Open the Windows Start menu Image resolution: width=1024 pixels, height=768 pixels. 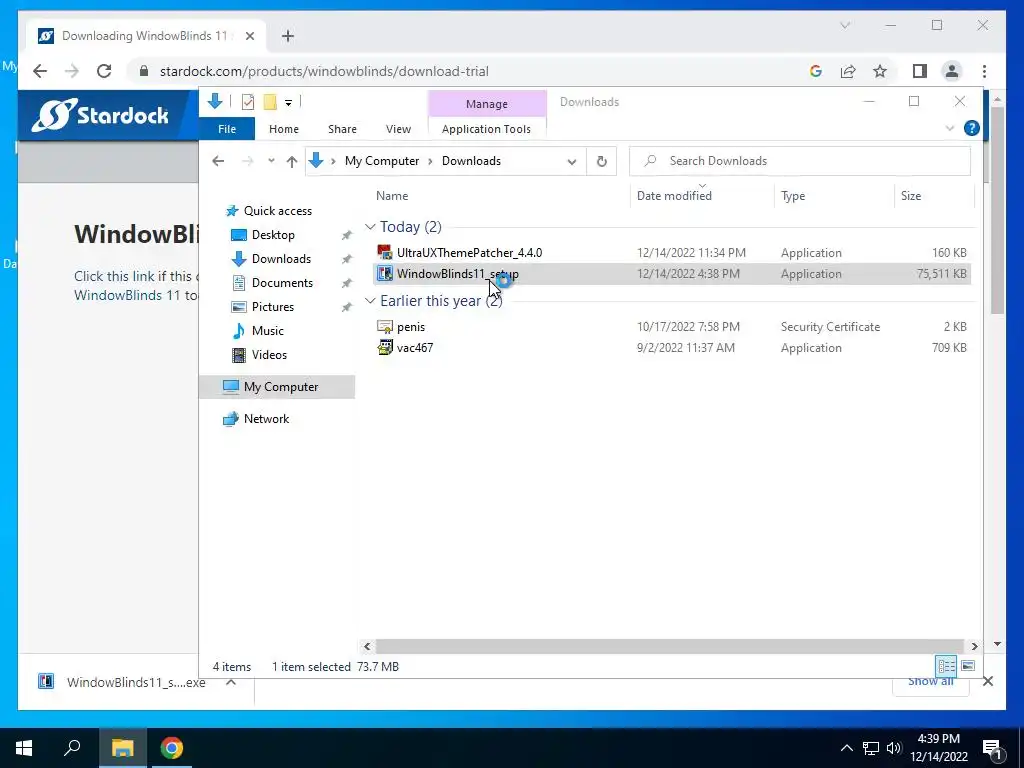(24, 748)
